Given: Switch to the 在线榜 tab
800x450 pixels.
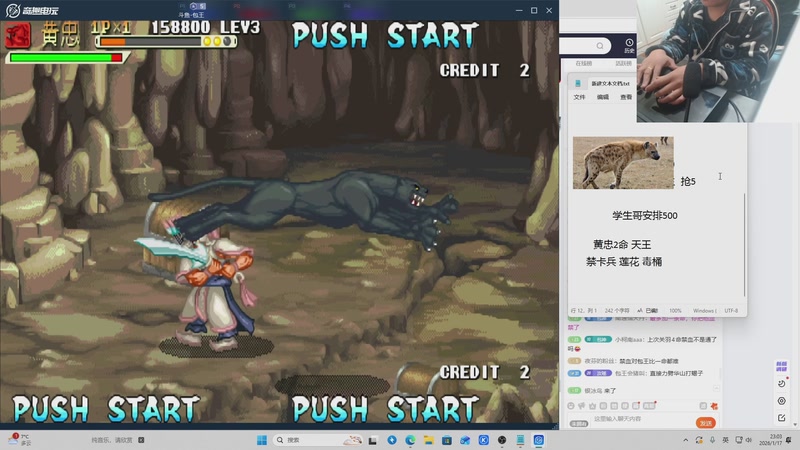Looking at the screenshot, I should (584, 63).
